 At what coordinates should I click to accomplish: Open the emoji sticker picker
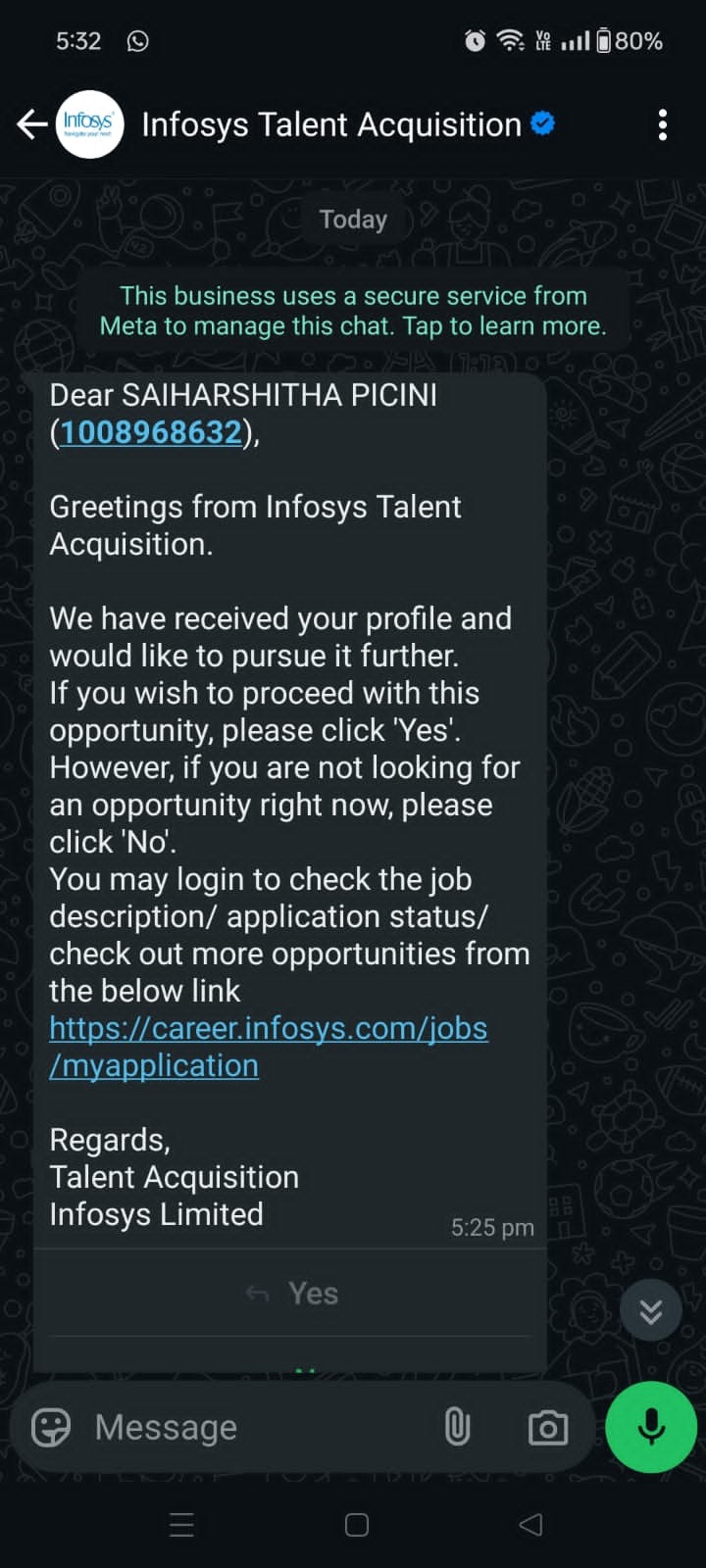51,1427
